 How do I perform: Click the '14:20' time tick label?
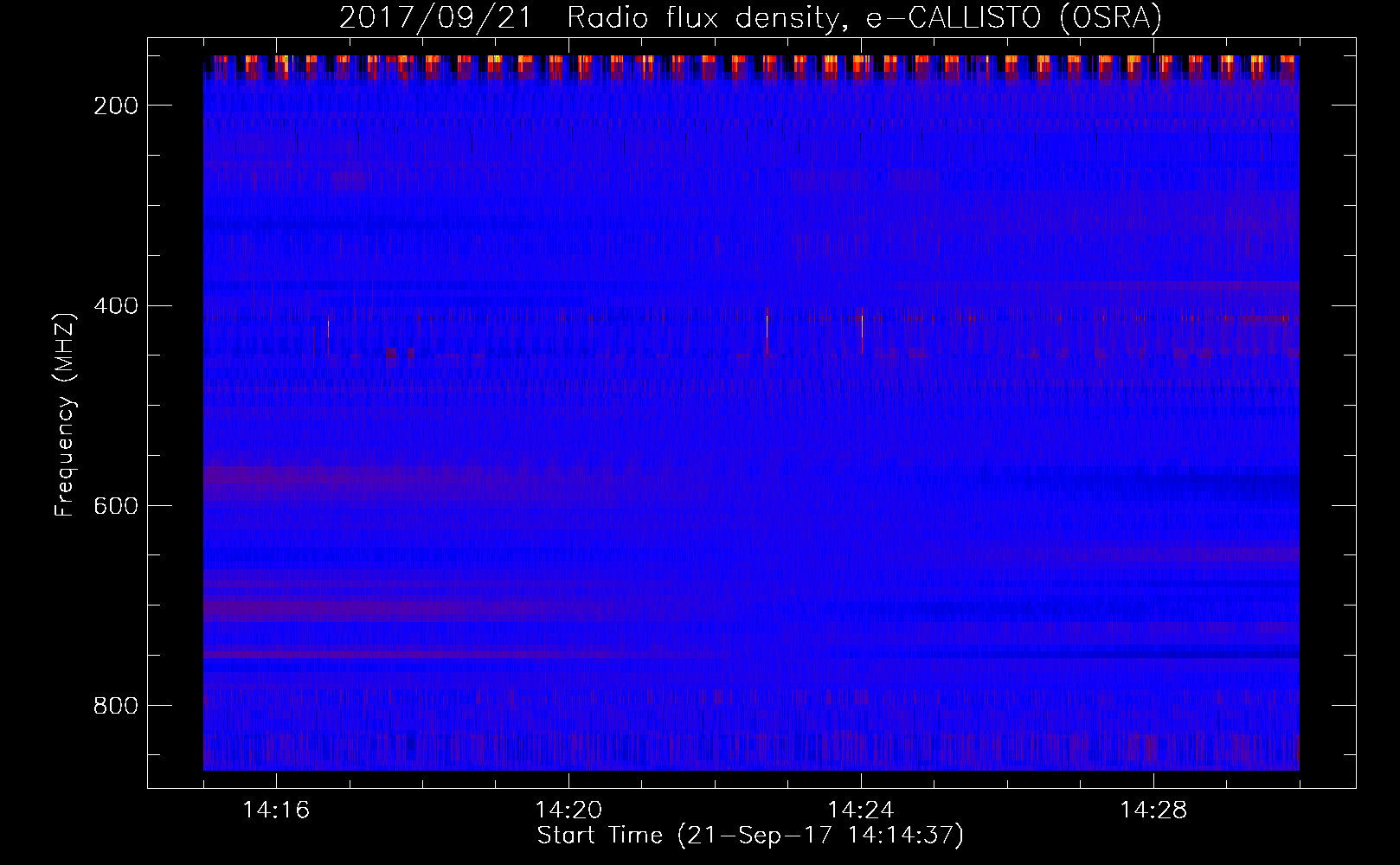click(x=568, y=811)
